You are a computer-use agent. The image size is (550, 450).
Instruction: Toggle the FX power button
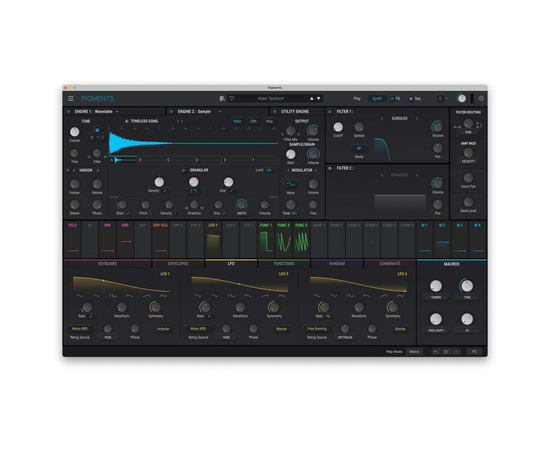point(392,99)
